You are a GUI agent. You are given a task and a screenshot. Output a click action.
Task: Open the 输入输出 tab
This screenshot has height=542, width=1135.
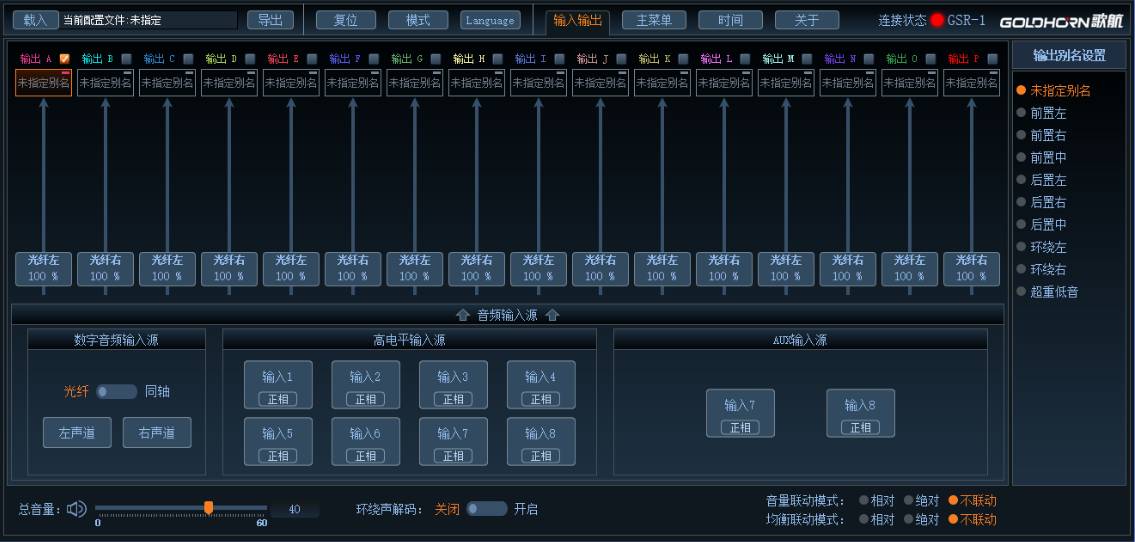(x=578, y=21)
